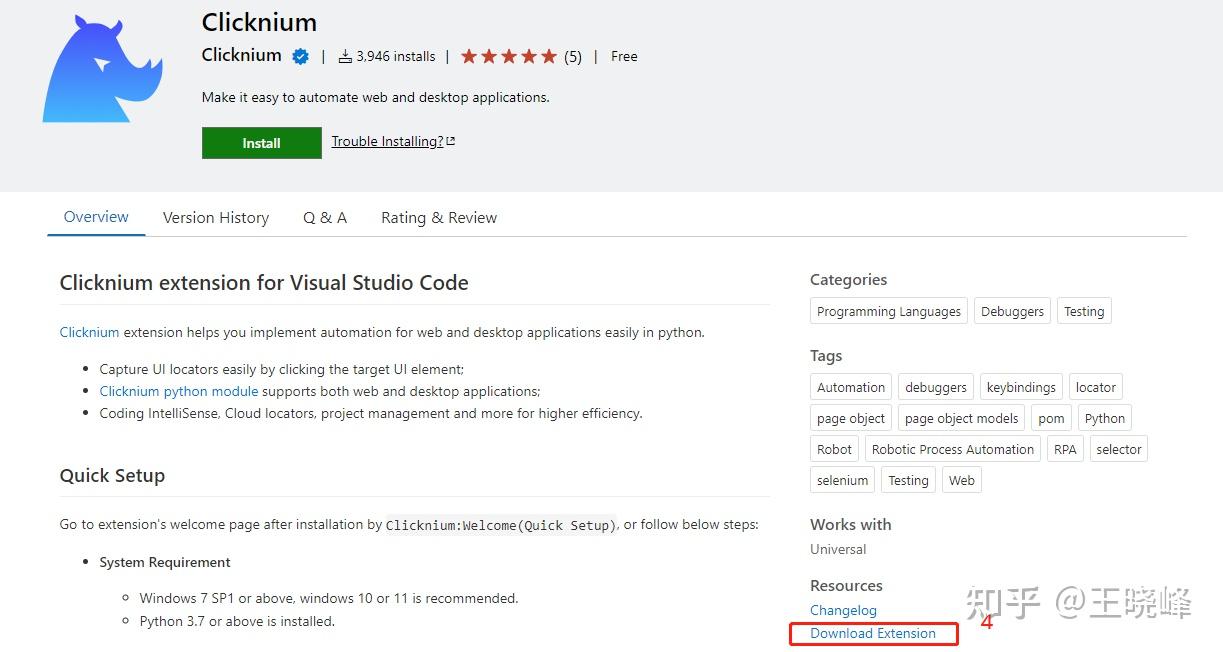Image resolution: width=1223 pixels, height=652 pixels.
Task: Click the Automation tag
Action: coord(851,388)
